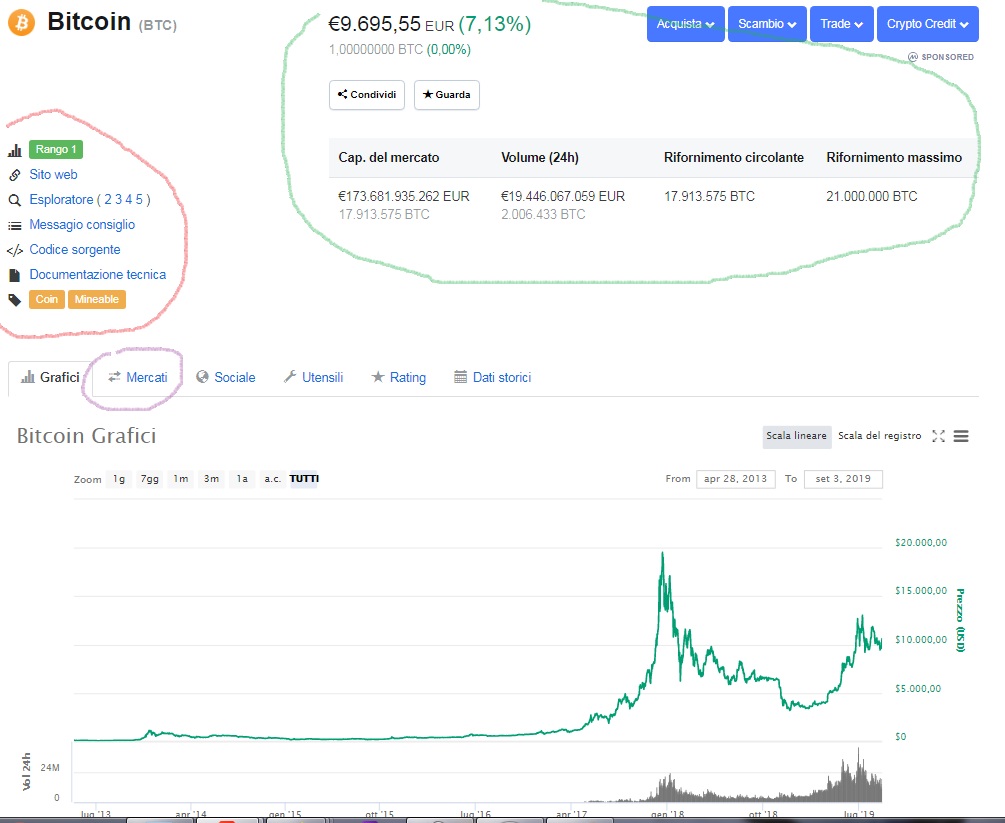Enable Scala lineare chart scale

[x=797, y=436]
